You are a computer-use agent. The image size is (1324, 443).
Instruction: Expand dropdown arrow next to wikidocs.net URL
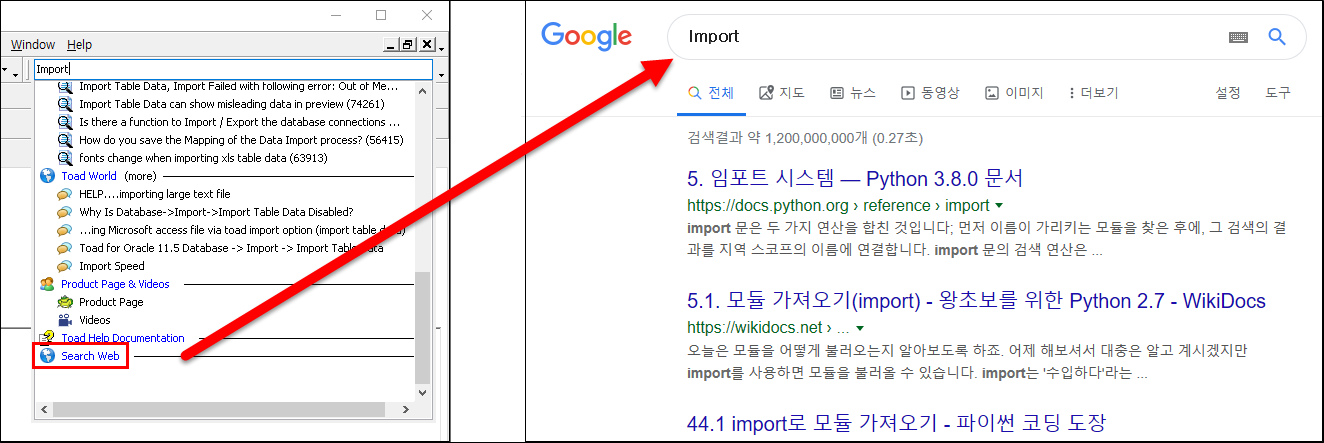(860, 328)
